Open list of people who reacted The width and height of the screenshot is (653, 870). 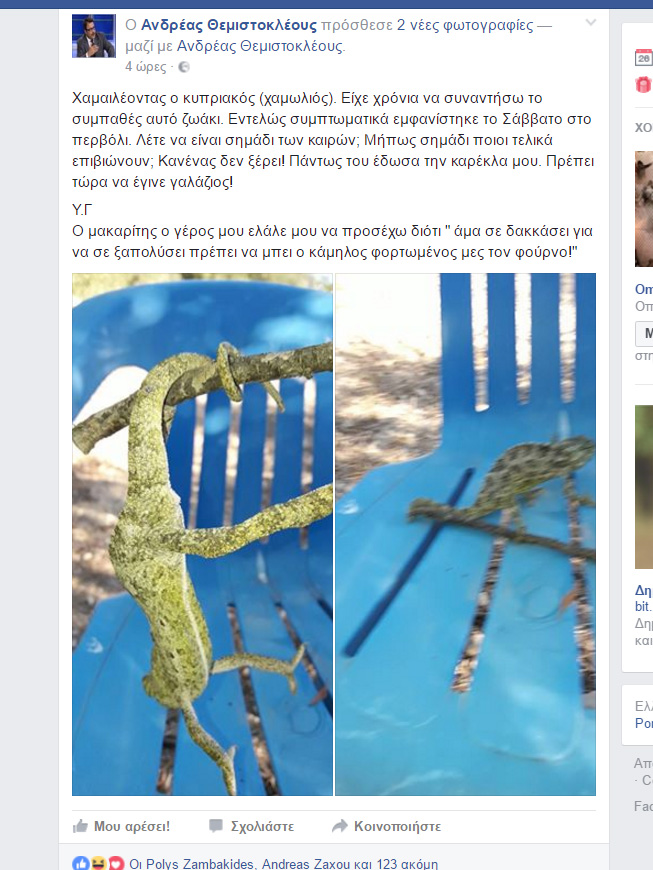[284, 864]
